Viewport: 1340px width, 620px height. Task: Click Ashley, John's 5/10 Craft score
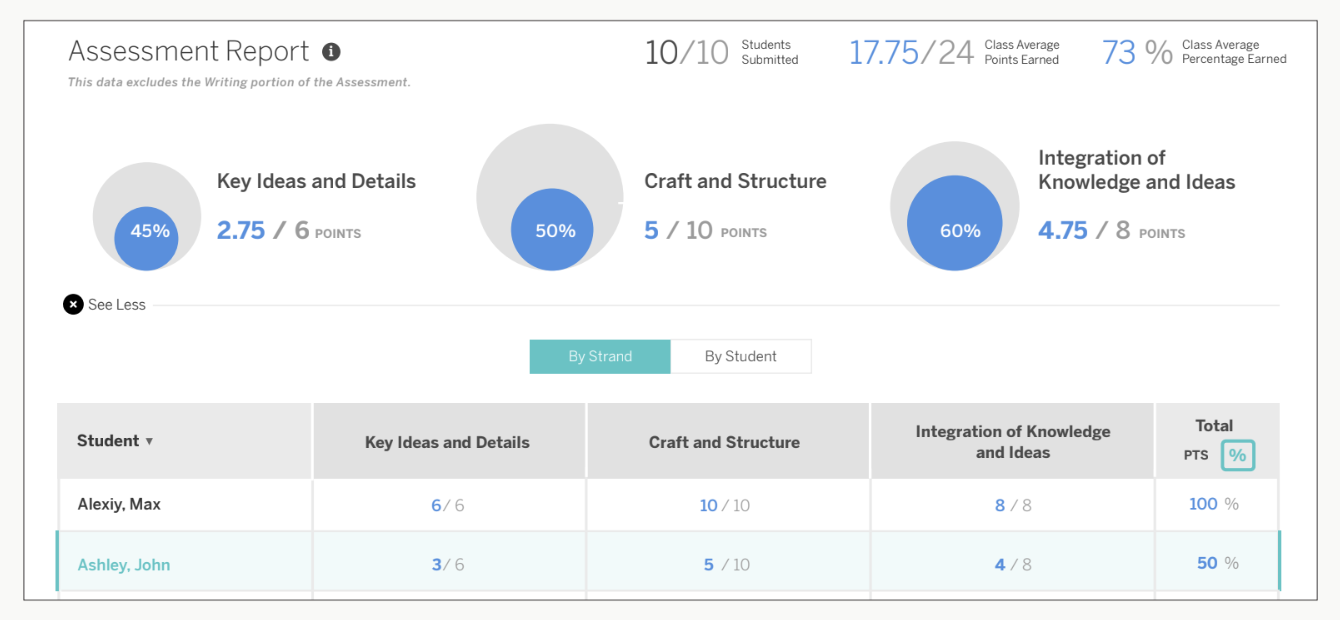(725, 565)
